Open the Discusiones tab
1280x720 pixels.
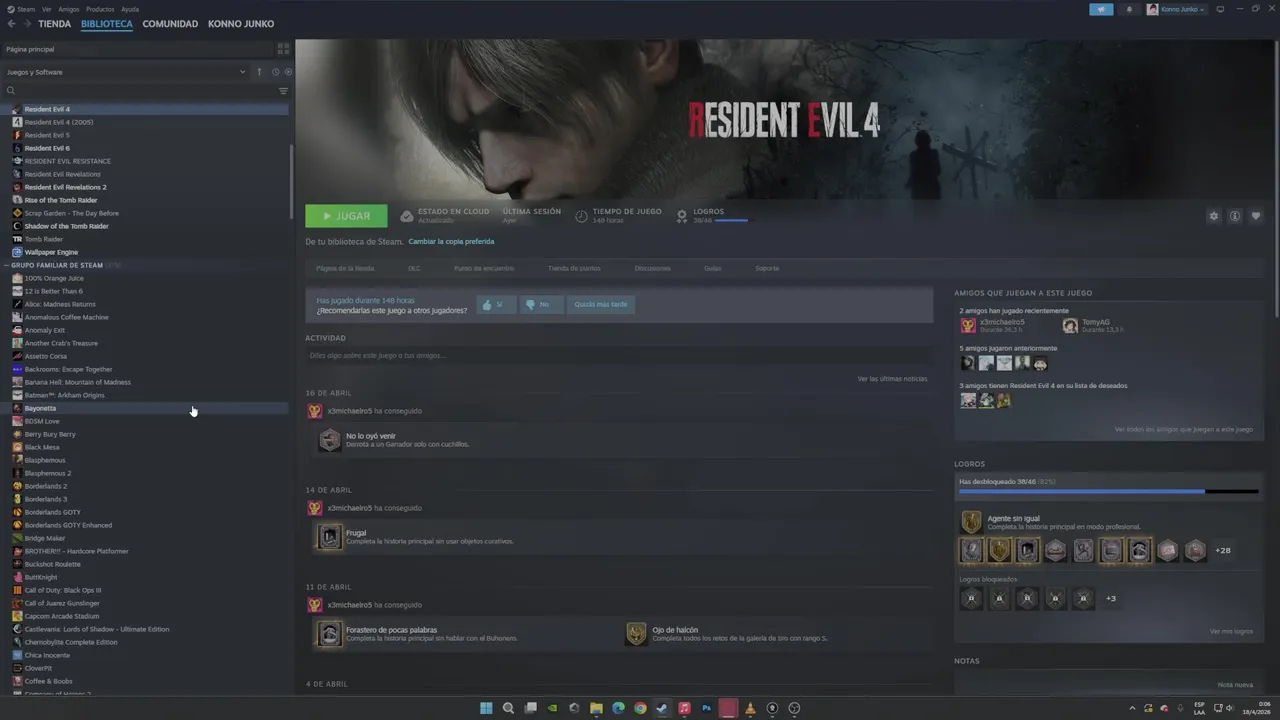[x=652, y=268]
